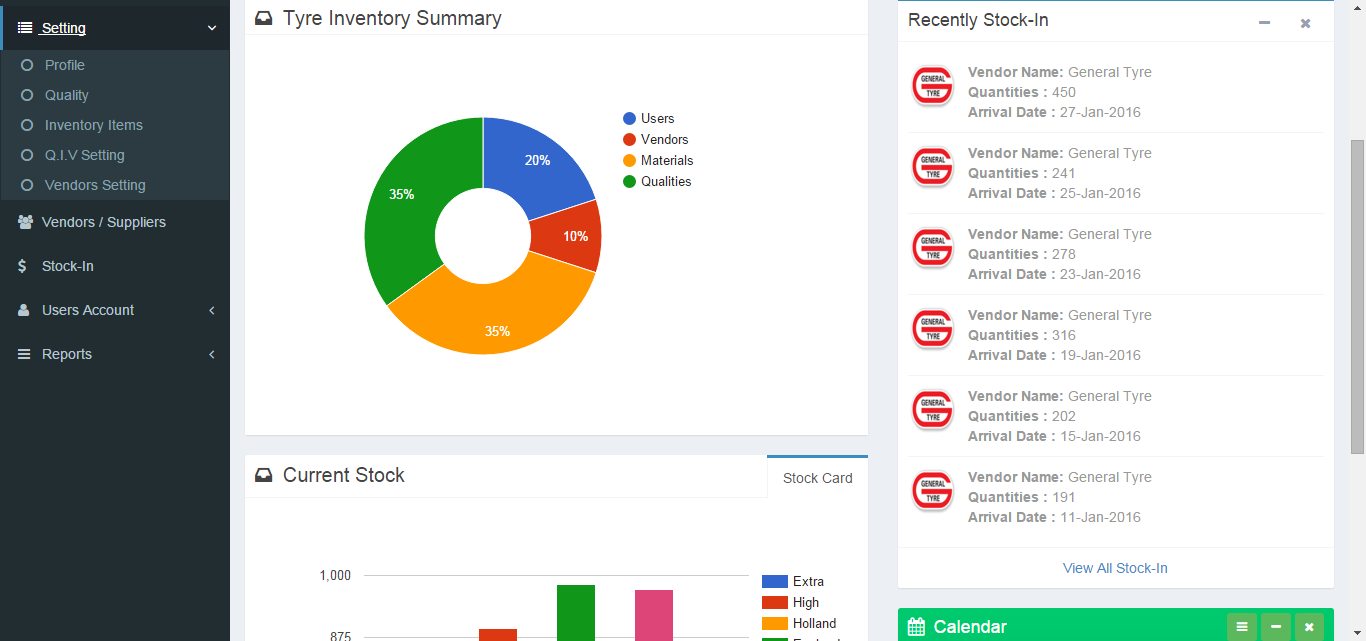Open Inventory Items menu entry
Viewport: 1366px width, 641px height.
pyautogui.click(x=93, y=125)
